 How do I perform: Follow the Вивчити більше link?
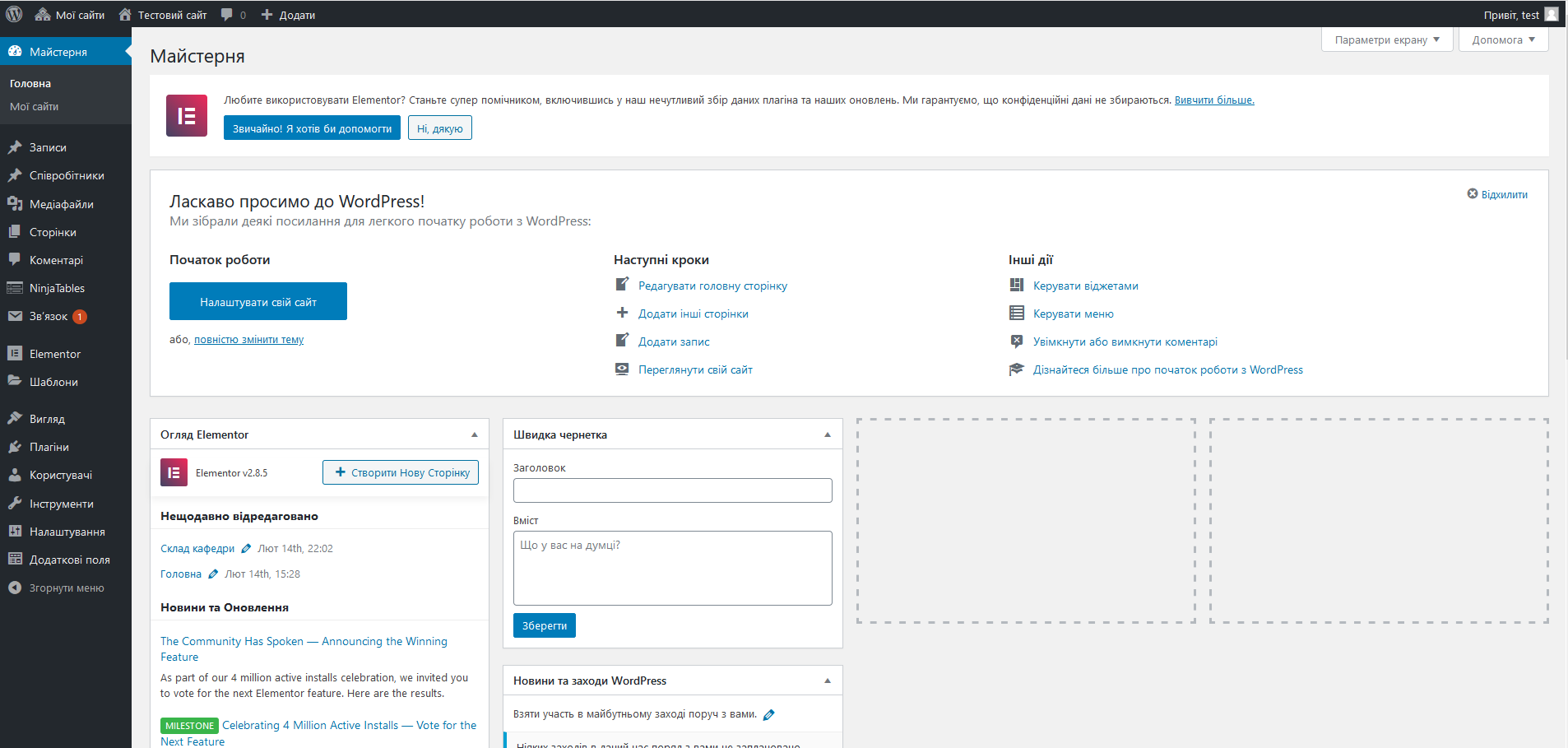1214,100
